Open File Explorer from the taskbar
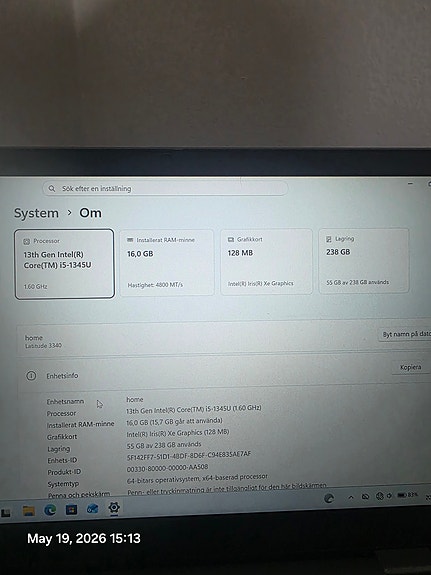Viewport: 431px width, 575px height. coord(29,511)
